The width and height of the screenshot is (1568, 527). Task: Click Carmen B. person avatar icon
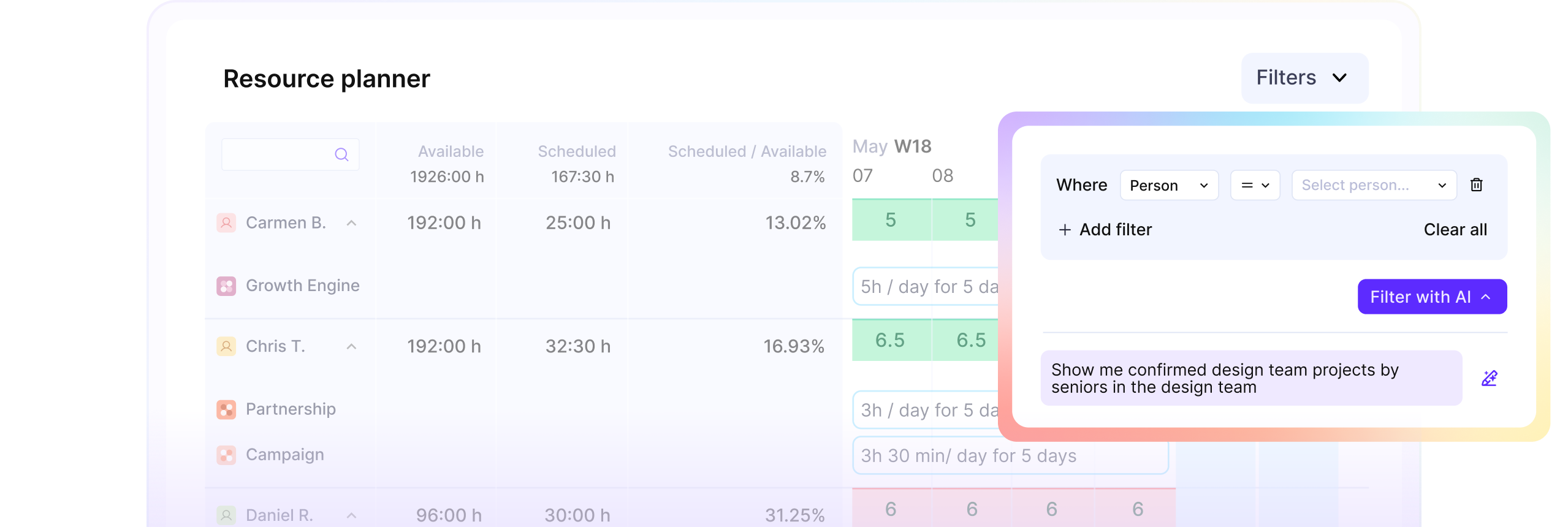[226, 222]
